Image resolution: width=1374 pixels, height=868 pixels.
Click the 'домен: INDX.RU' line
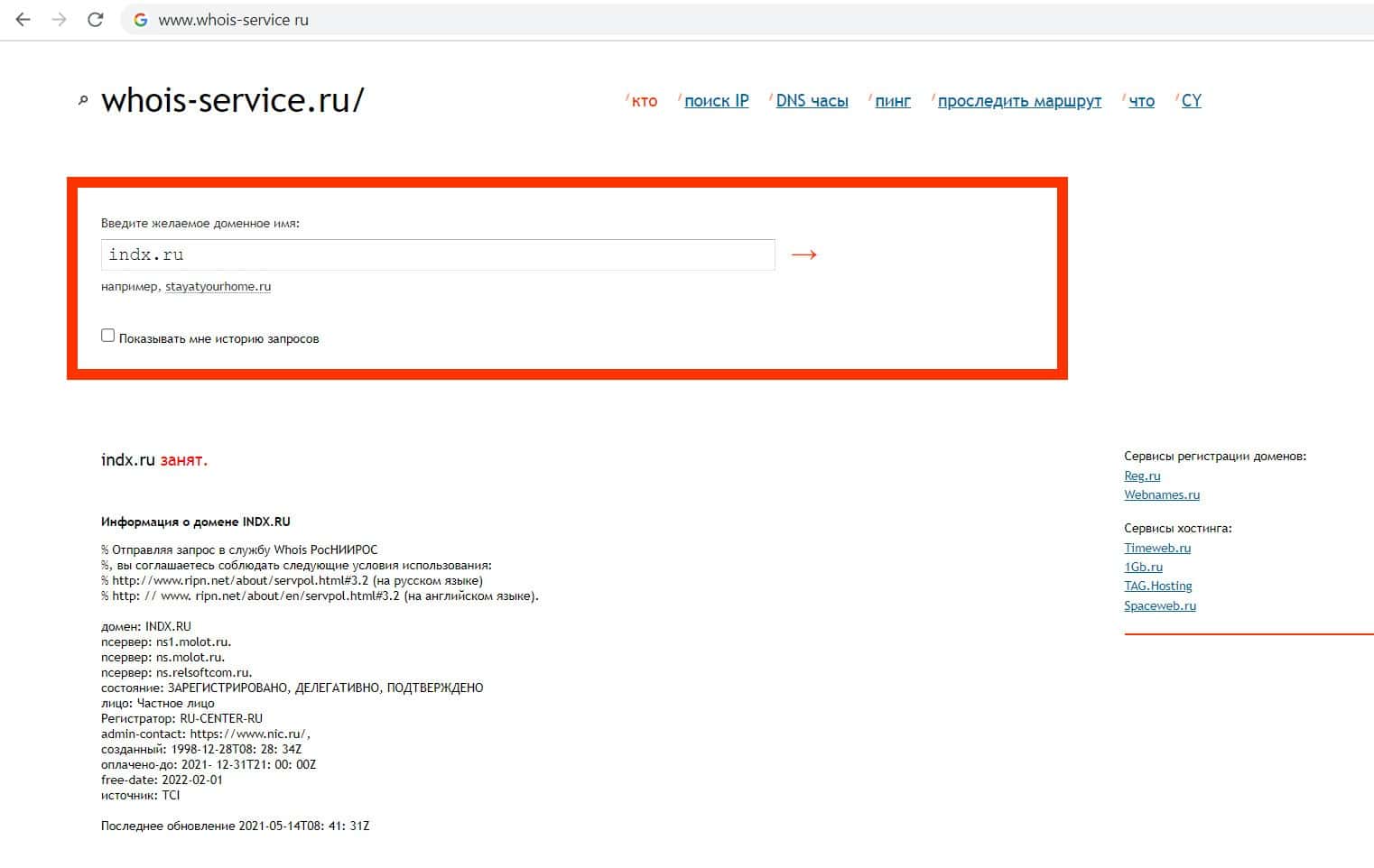coord(146,626)
